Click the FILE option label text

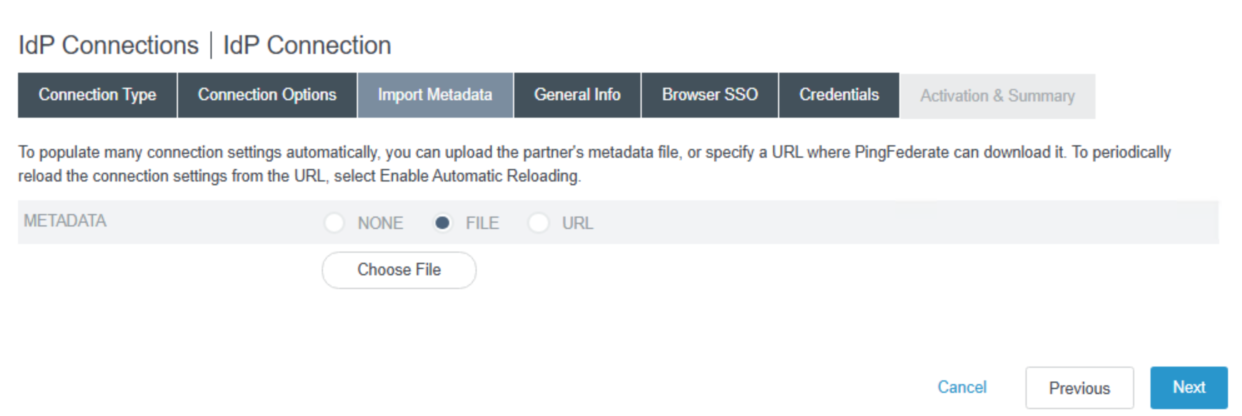pyautogui.click(x=482, y=223)
